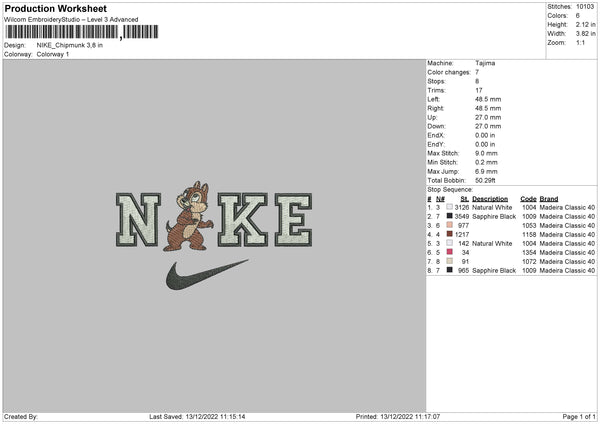Screen dimensions: 600x424
Task: Select stitch count 3126 in stop 1
Action: [462, 207]
